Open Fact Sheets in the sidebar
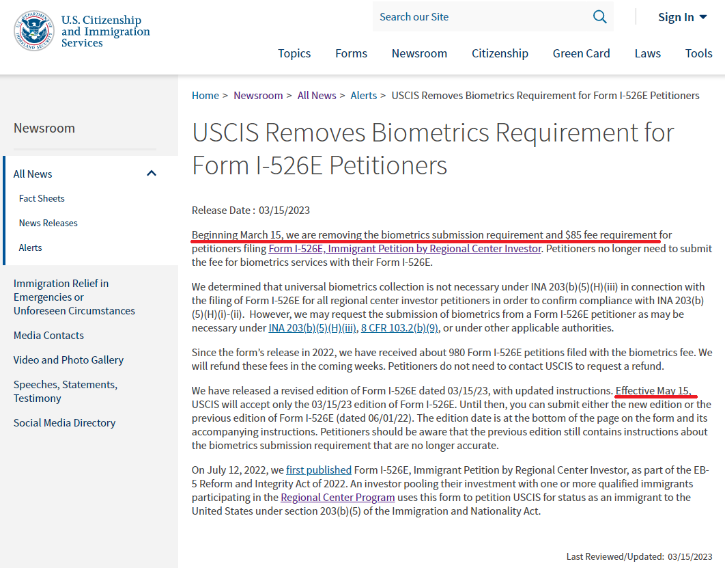This screenshot has width=725, height=568. pyautogui.click(x=42, y=198)
